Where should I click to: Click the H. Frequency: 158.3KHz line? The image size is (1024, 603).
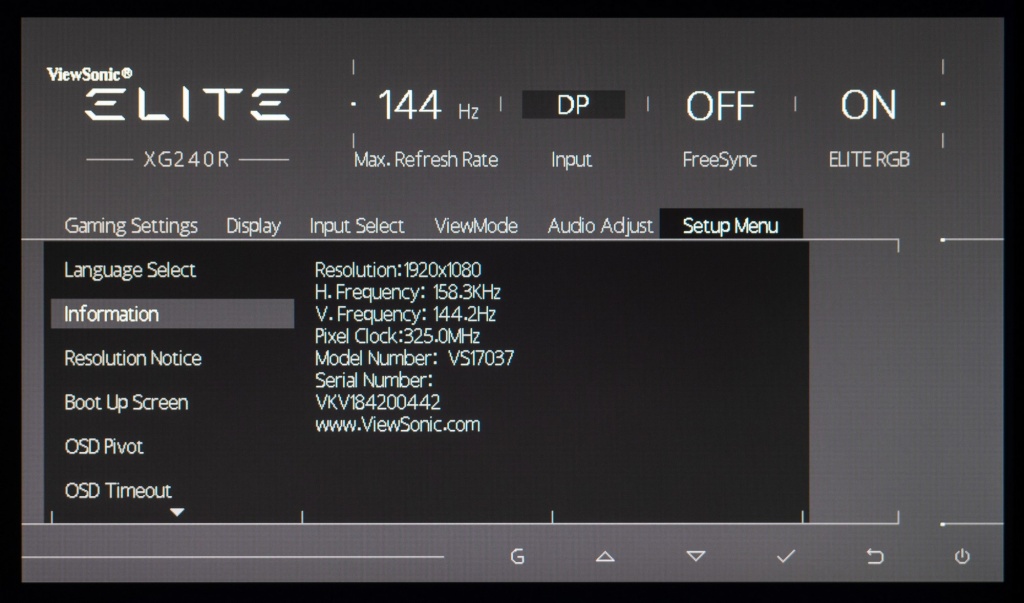coord(408,292)
